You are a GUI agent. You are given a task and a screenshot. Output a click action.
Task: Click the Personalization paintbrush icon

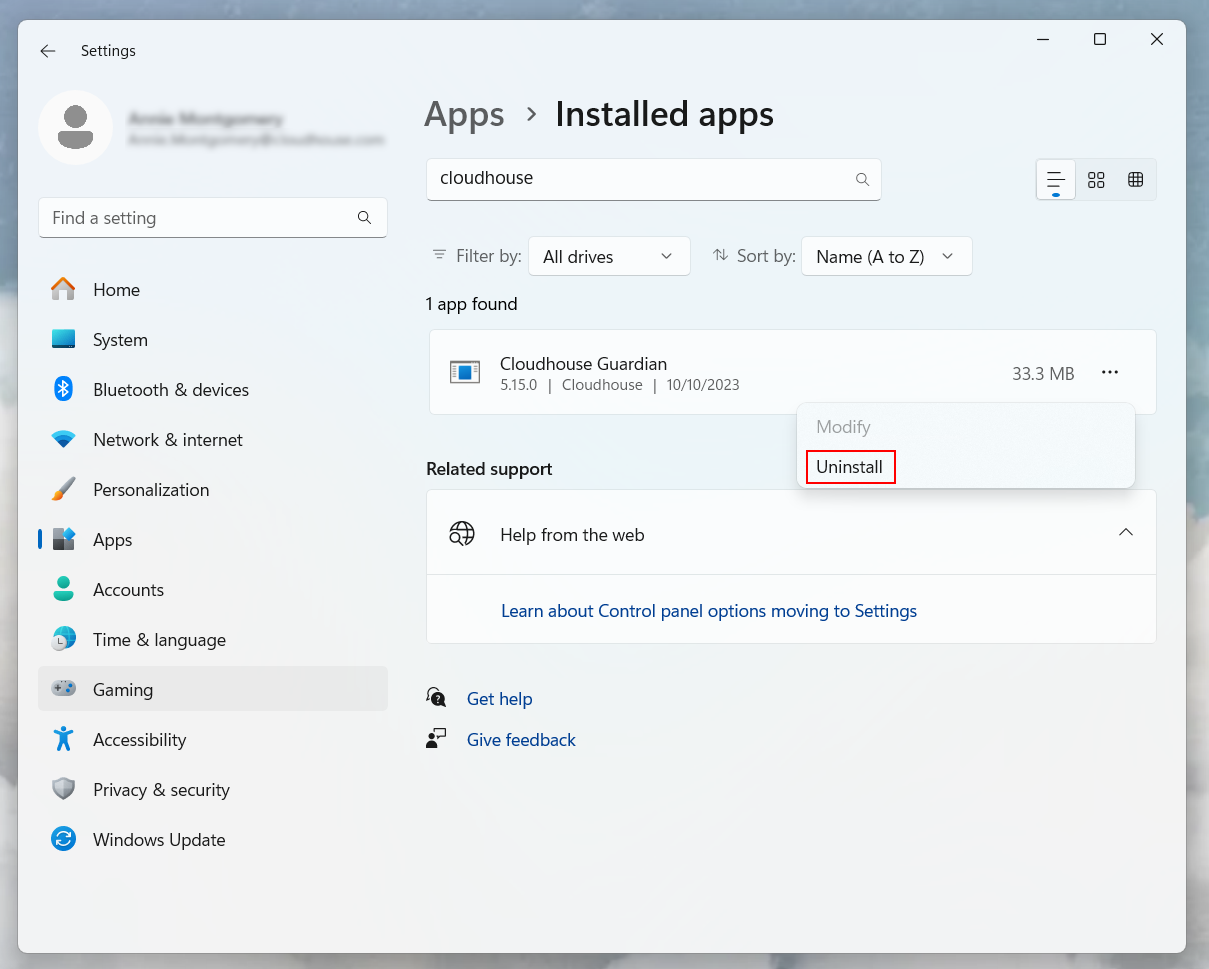tap(64, 490)
